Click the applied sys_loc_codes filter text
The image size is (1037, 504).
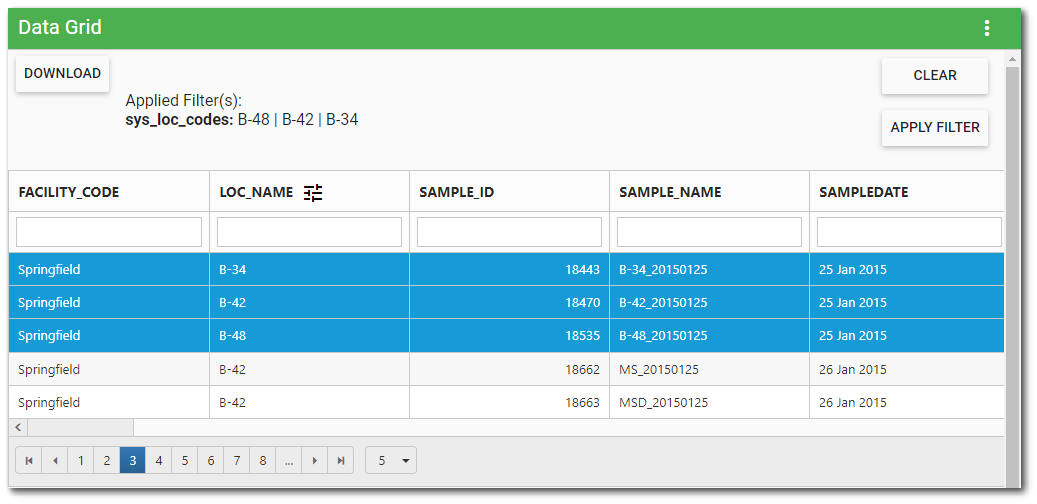(242, 120)
